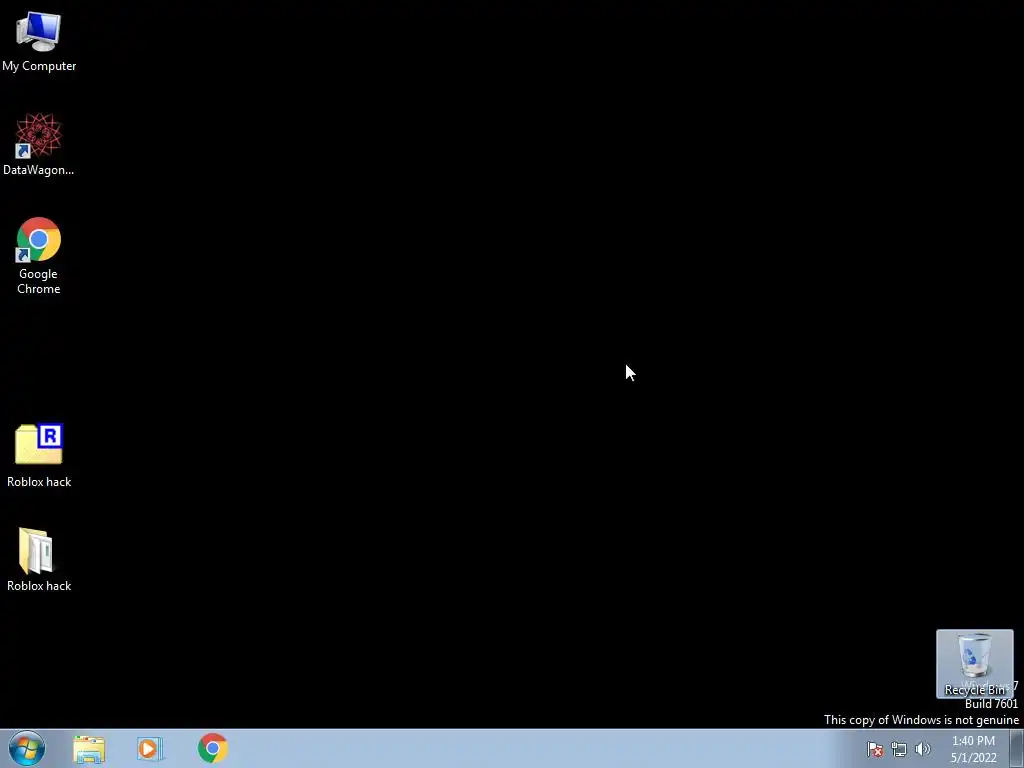Image resolution: width=1024 pixels, height=768 pixels.
Task: Open the Action Center flag icon
Action: (875, 749)
